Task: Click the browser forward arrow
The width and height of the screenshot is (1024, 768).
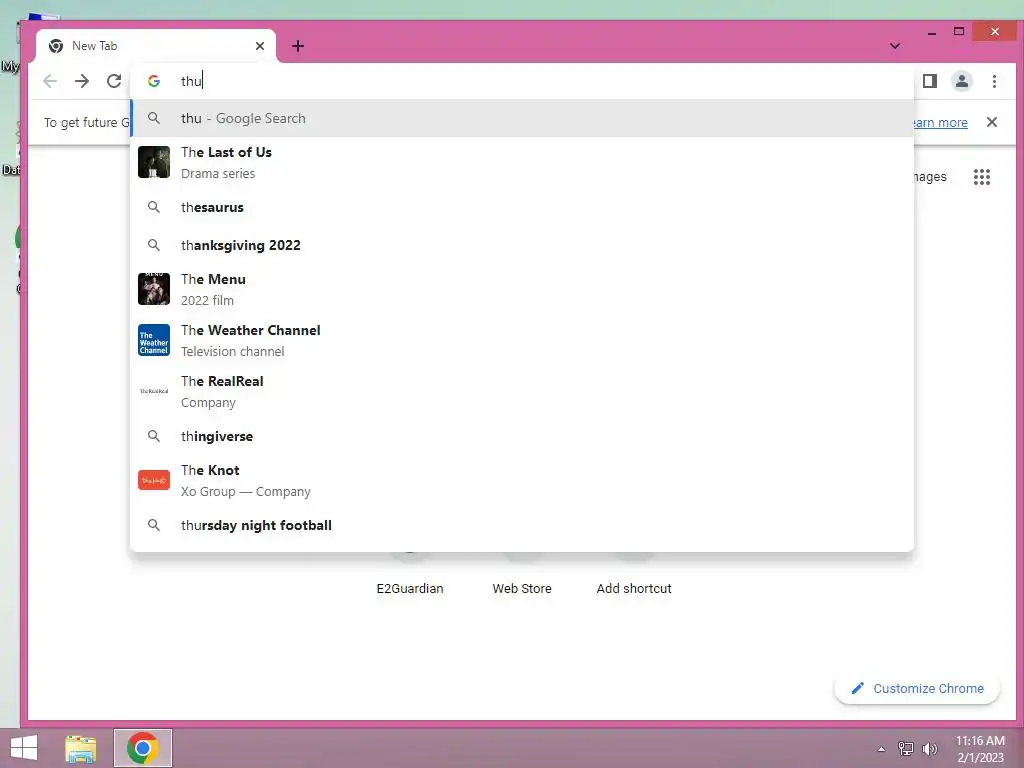Action: tap(82, 81)
